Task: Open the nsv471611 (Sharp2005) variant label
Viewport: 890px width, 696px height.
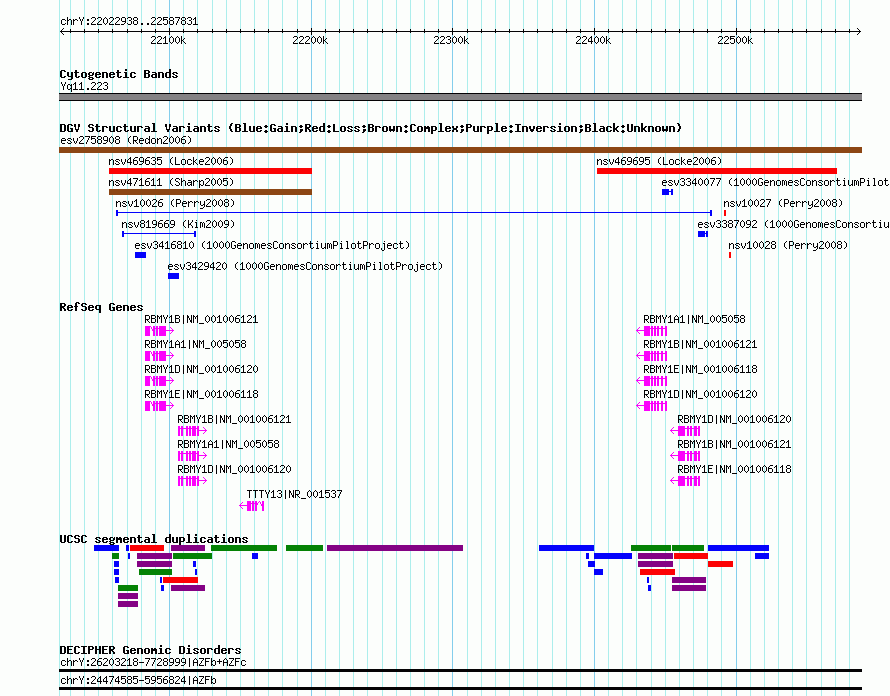Action: coord(171,182)
